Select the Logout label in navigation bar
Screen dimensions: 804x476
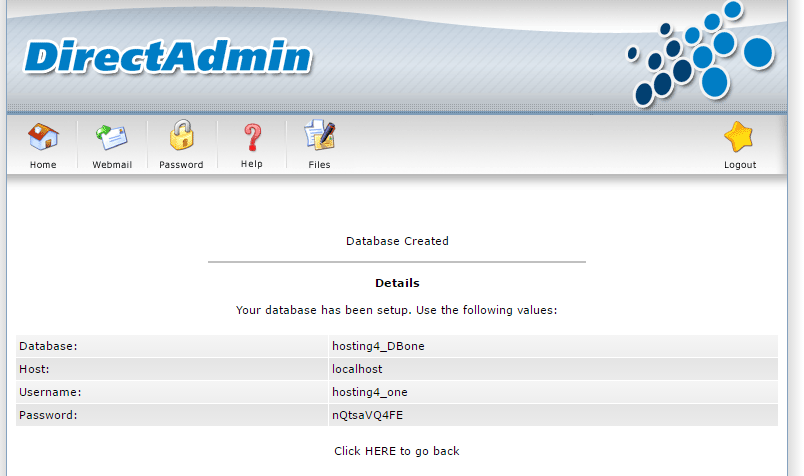[740, 165]
